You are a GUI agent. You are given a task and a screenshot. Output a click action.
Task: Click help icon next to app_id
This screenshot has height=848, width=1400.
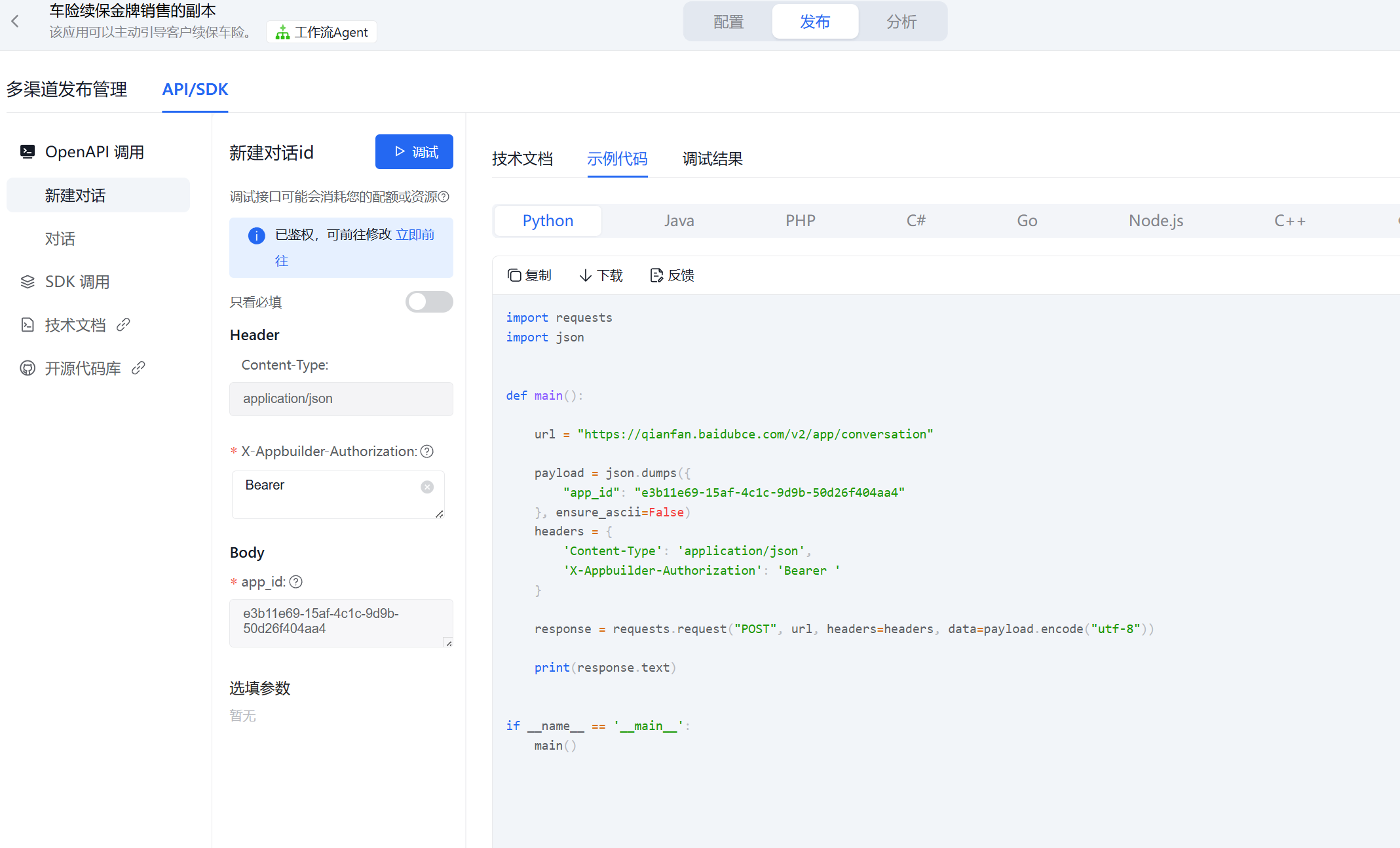(x=296, y=582)
